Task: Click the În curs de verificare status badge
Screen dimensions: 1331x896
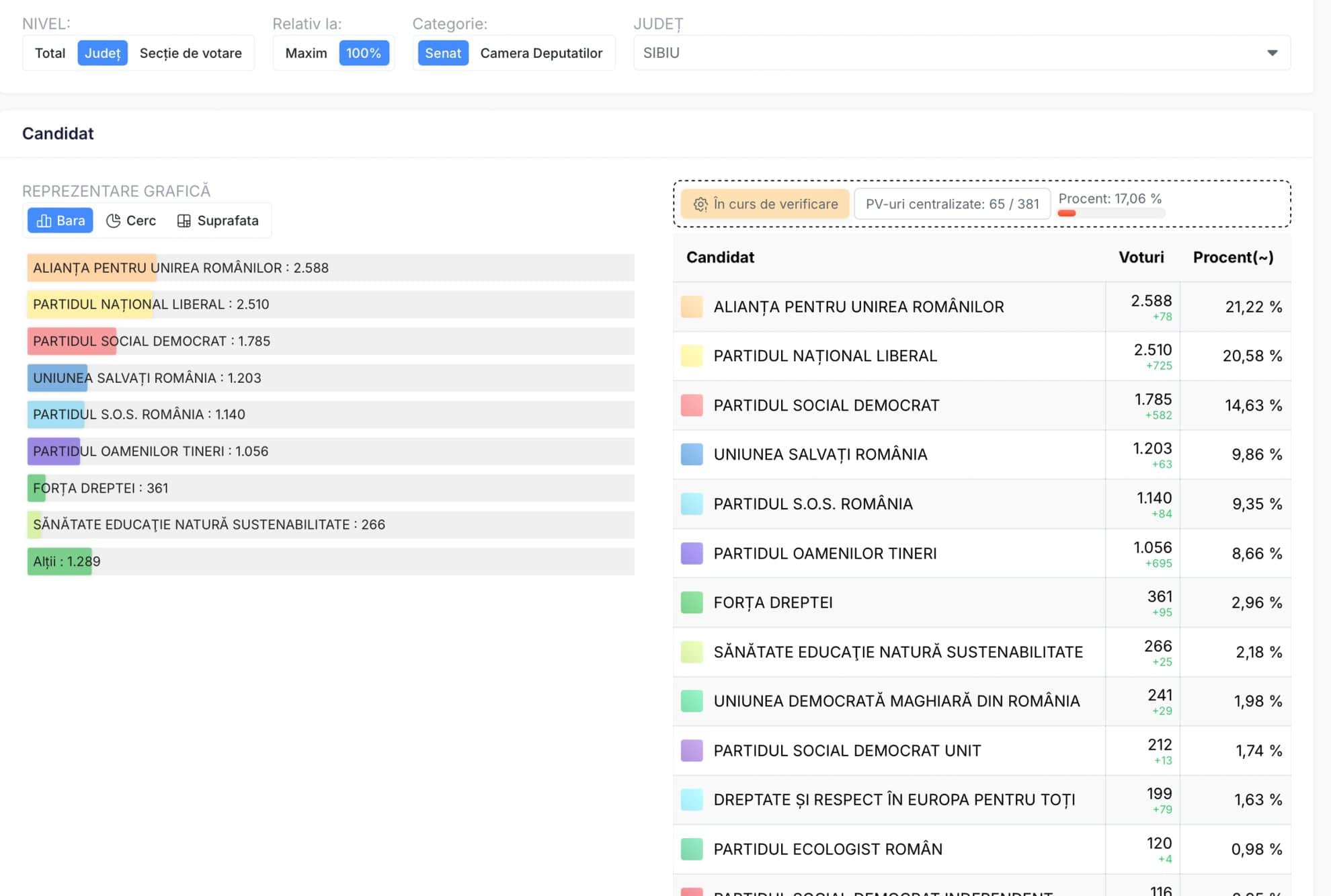Action: (765, 204)
